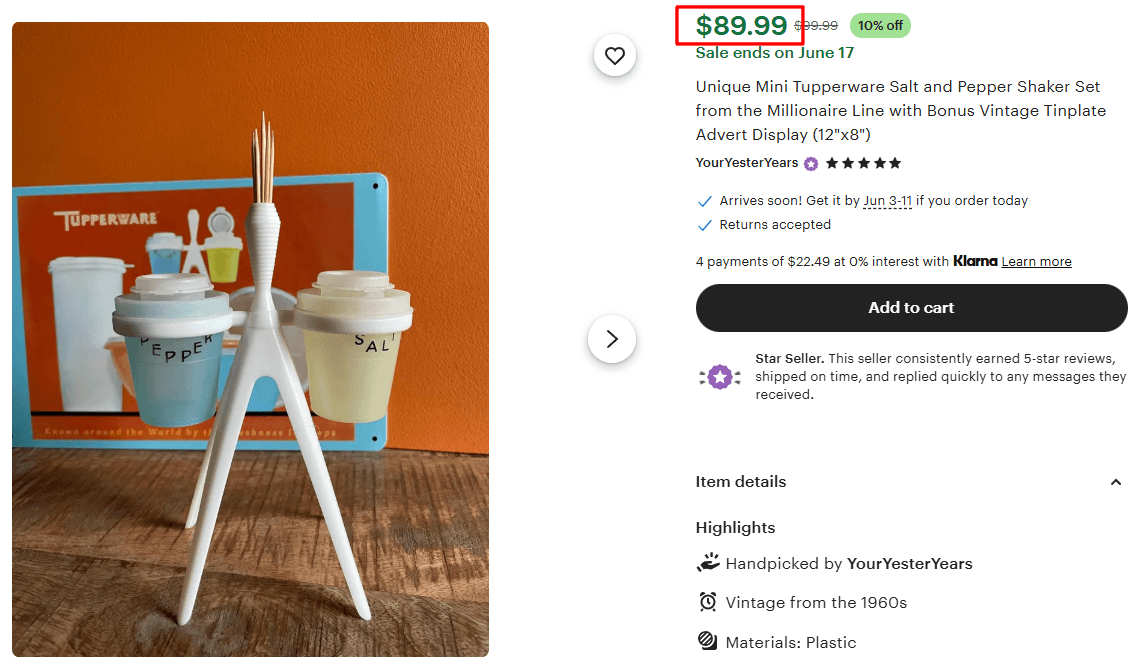Click the 10% off badge
The width and height of the screenshot is (1136, 671).
tap(880, 25)
